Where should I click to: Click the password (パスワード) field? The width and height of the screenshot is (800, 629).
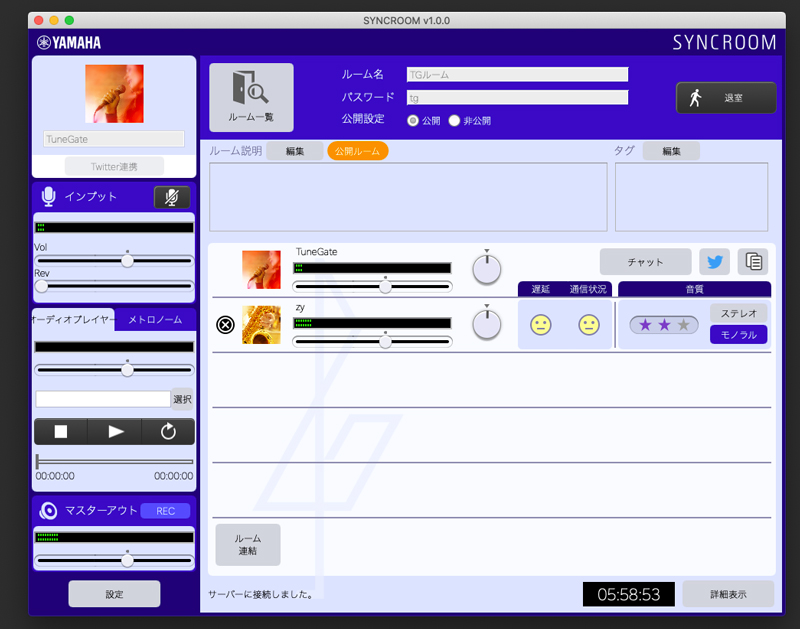(x=517, y=97)
